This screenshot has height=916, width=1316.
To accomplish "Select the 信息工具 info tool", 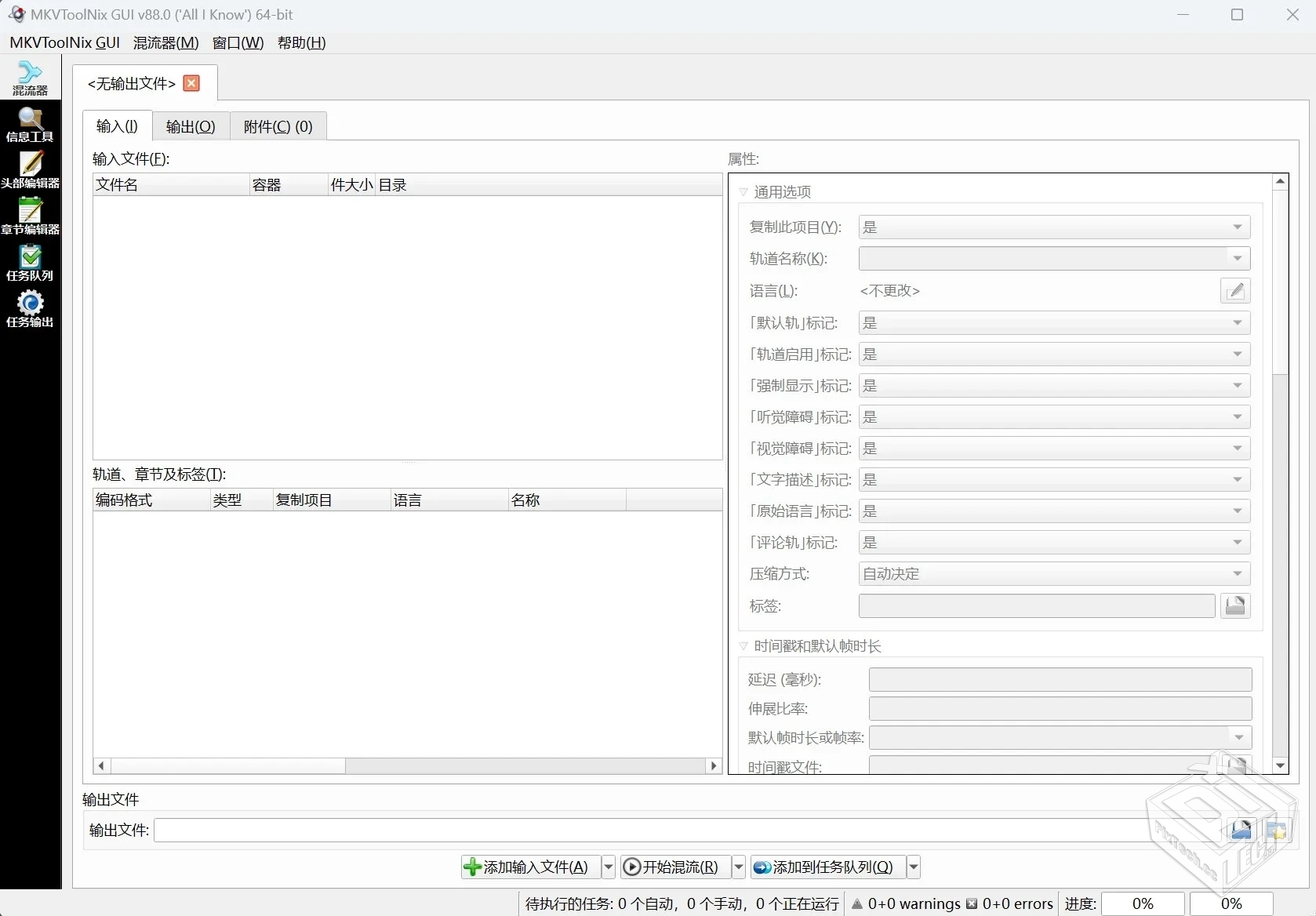I will [x=31, y=124].
